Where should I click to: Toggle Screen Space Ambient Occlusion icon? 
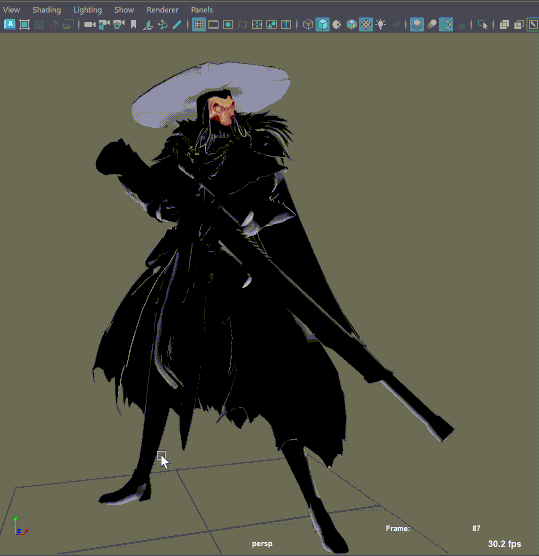(417, 24)
